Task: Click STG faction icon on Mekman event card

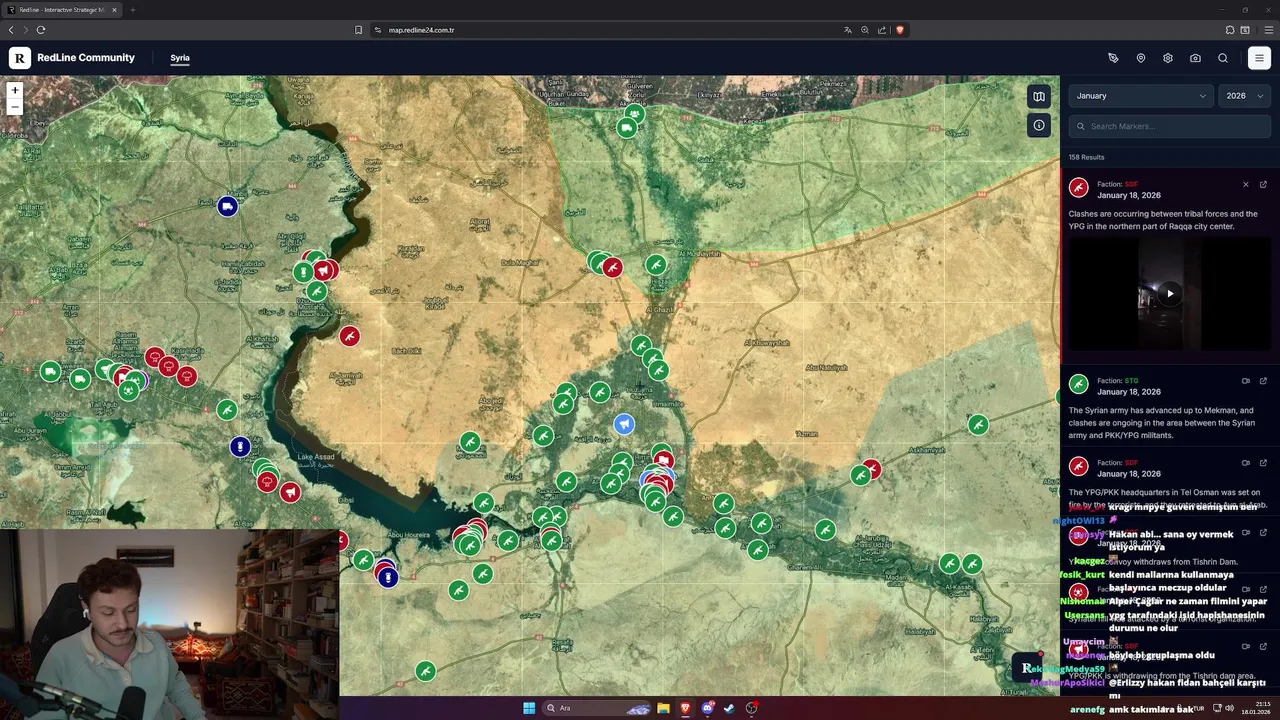Action: tap(1078, 384)
